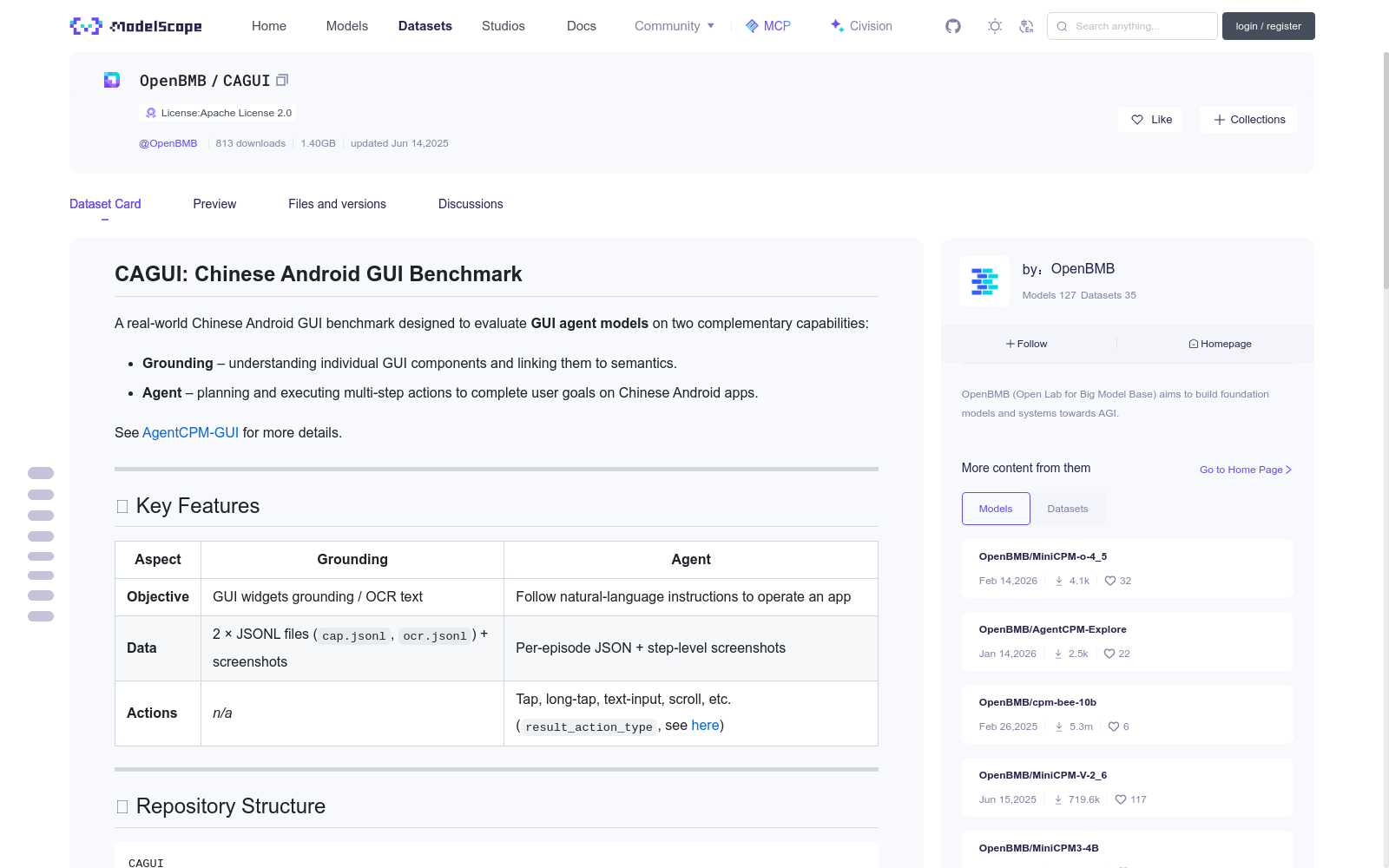Click the ModelScope logo
Screen dimensions: 1389x868
(x=135, y=26)
